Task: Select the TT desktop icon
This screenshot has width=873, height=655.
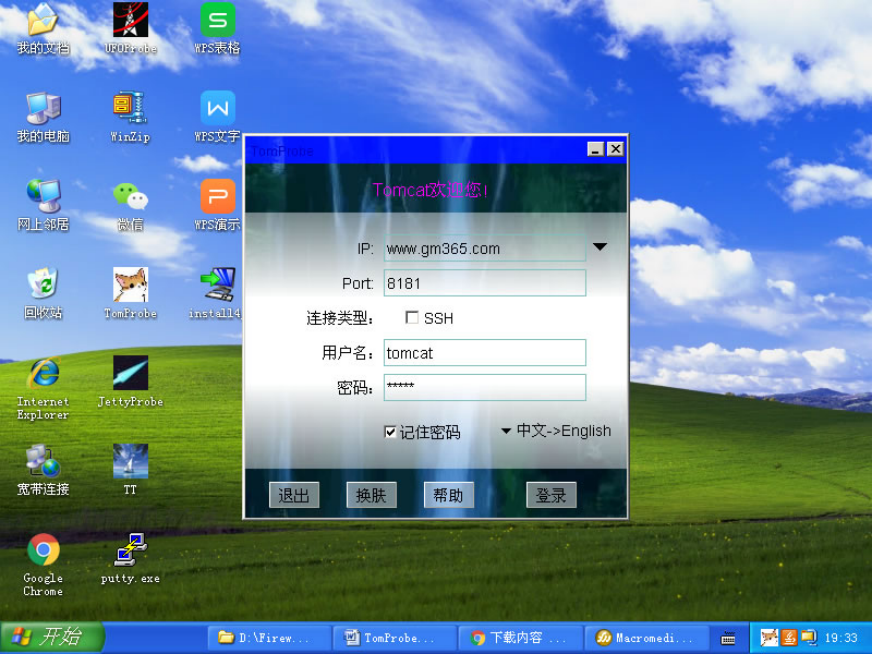Action: click(130, 470)
